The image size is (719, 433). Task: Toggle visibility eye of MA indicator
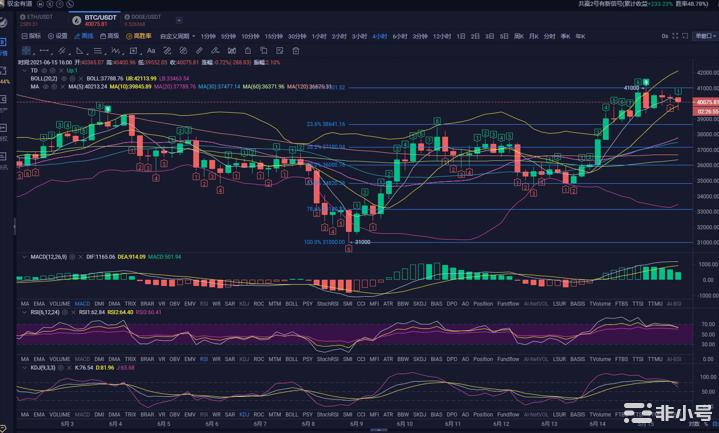pyautogui.click(x=45, y=86)
